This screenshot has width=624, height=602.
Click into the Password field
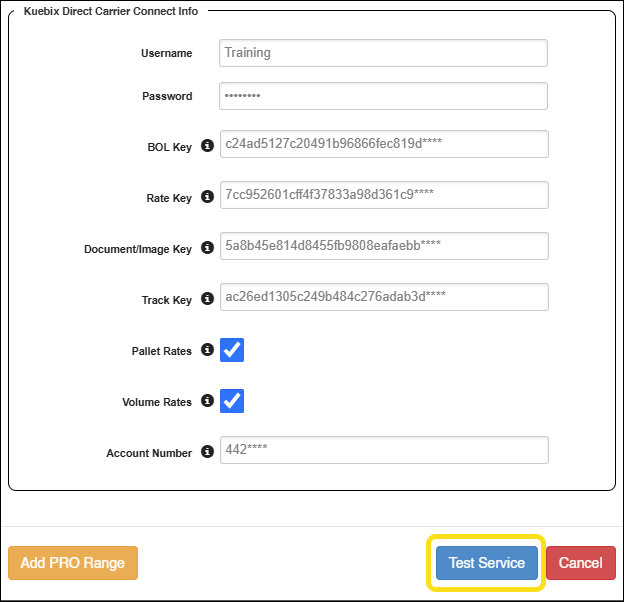(383, 96)
